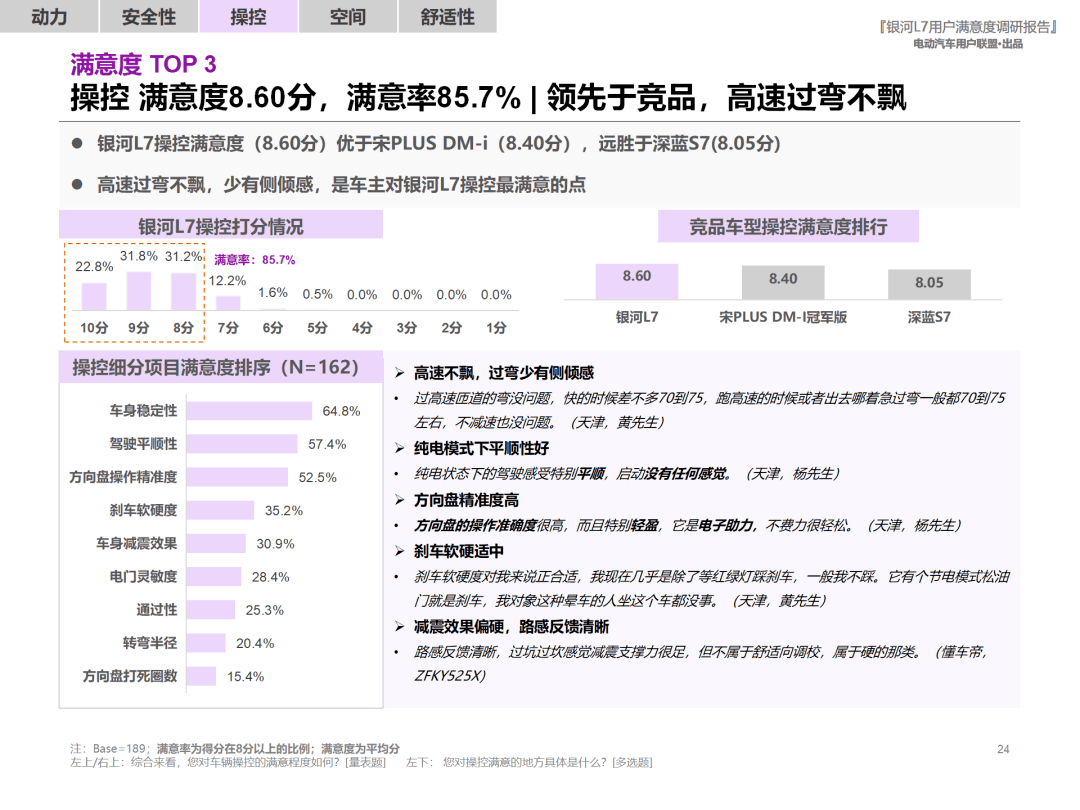Go to the 空间 tab
Image resolution: width=1080 pixels, height=810 pixels.
pos(348,17)
